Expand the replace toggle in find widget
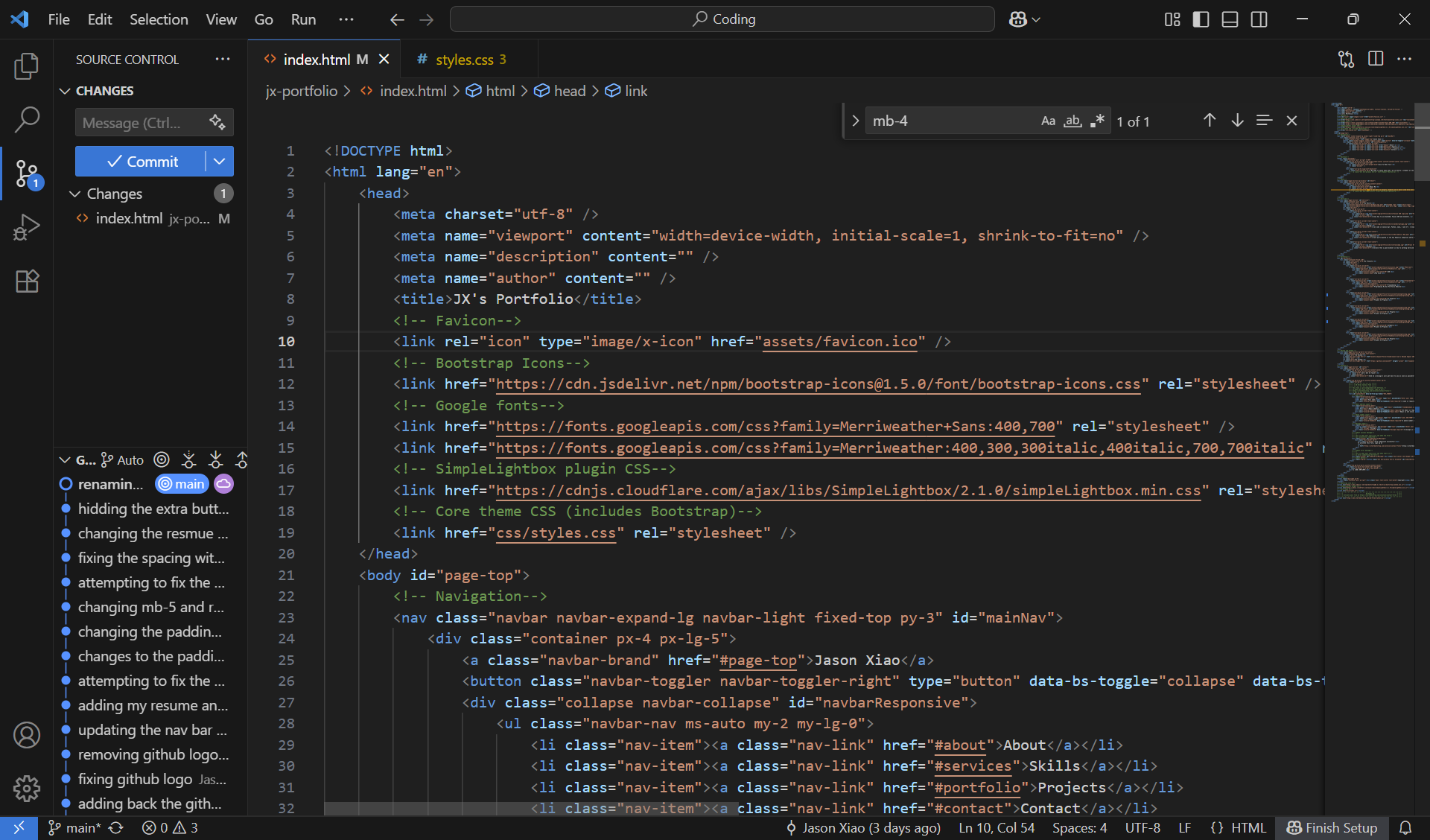Image resolution: width=1430 pixels, height=840 pixels. (x=855, y=121)
